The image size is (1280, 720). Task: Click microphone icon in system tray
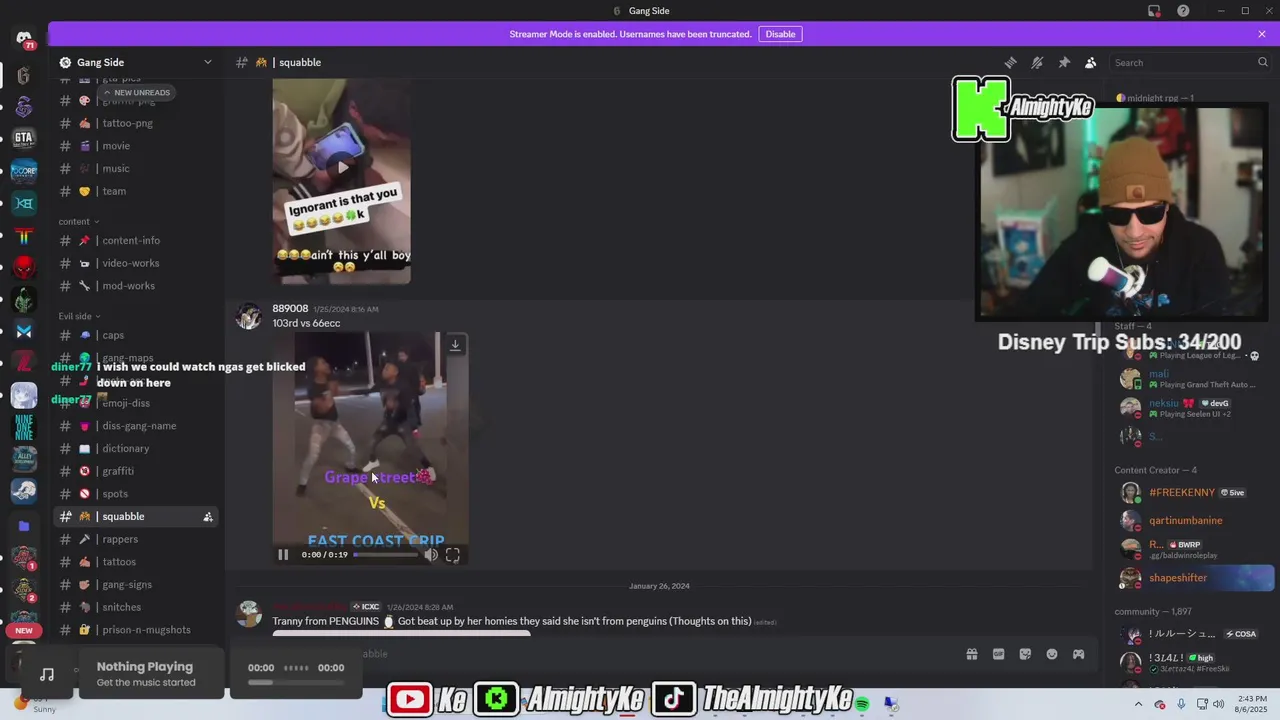coord(1181,704)
